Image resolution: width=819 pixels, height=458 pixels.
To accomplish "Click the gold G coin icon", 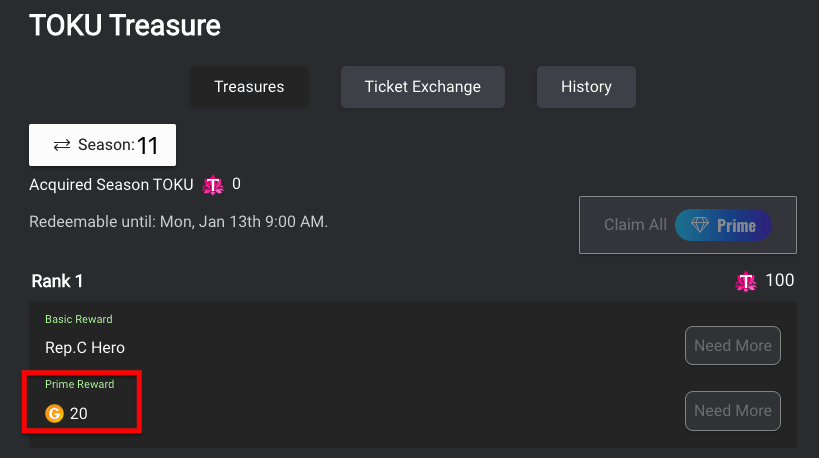I will 54,413.
